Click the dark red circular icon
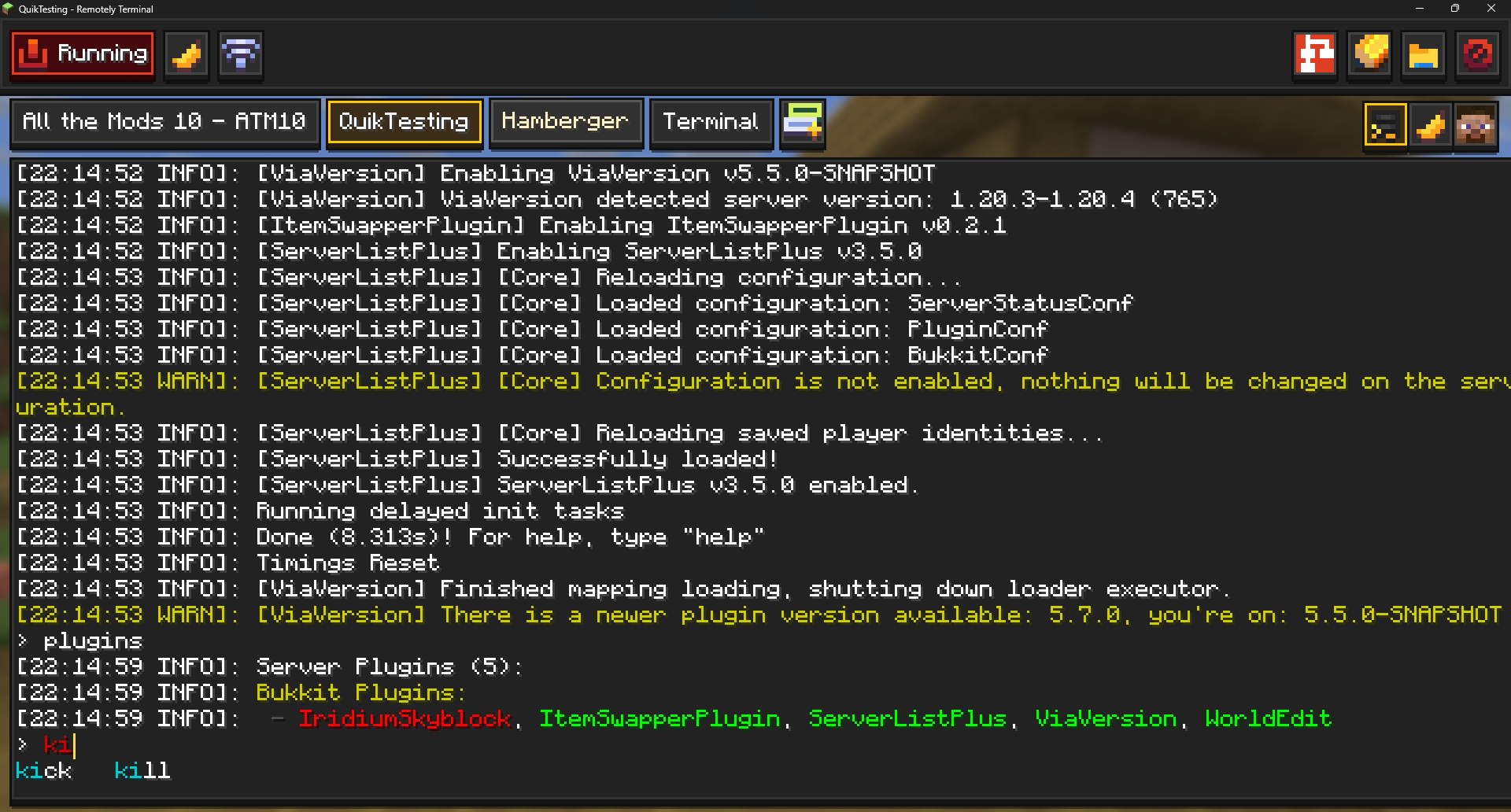Screen dimensions: 1511x812 click(1478, 54)
